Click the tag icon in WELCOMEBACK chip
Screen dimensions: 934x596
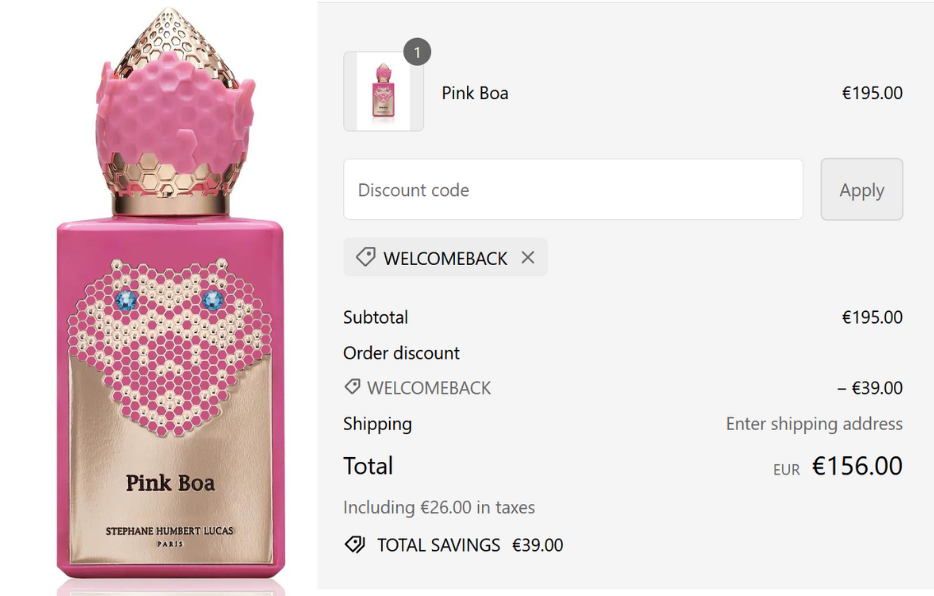[x=366, y=258]
